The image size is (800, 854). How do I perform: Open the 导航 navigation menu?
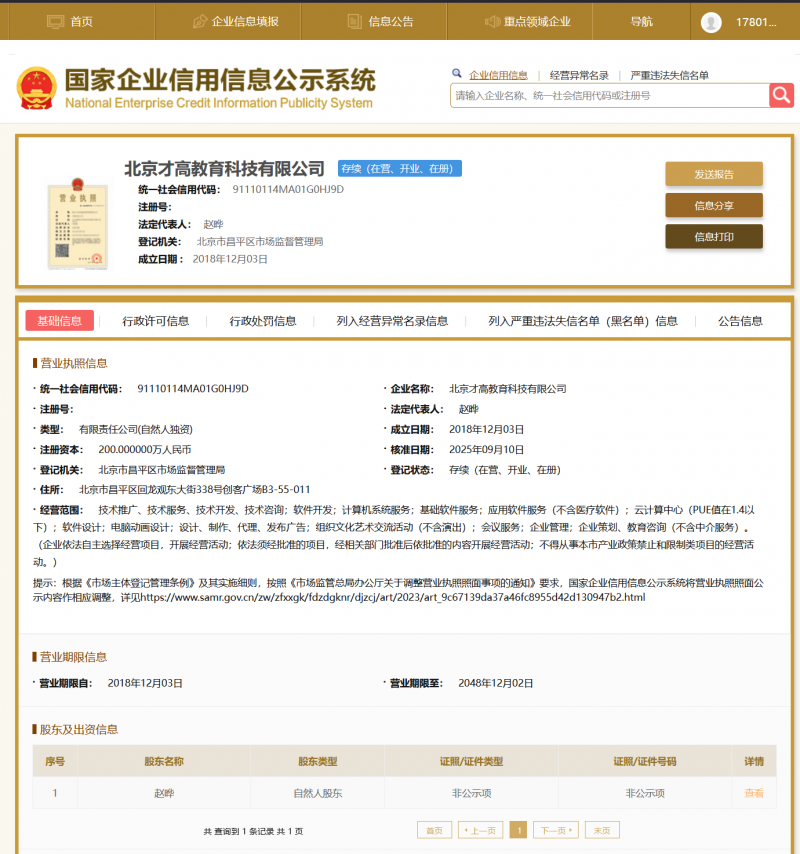[641, 21]
